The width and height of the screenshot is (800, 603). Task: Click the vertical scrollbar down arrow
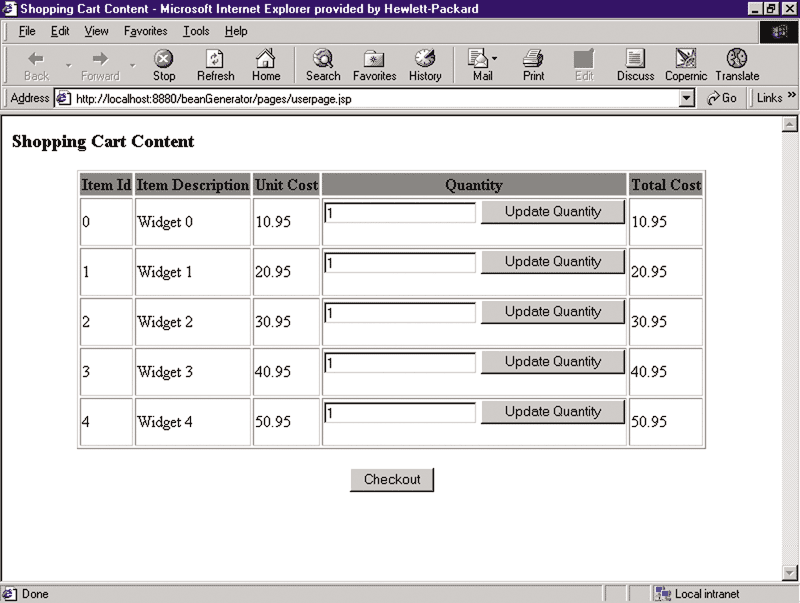(790, 572)
